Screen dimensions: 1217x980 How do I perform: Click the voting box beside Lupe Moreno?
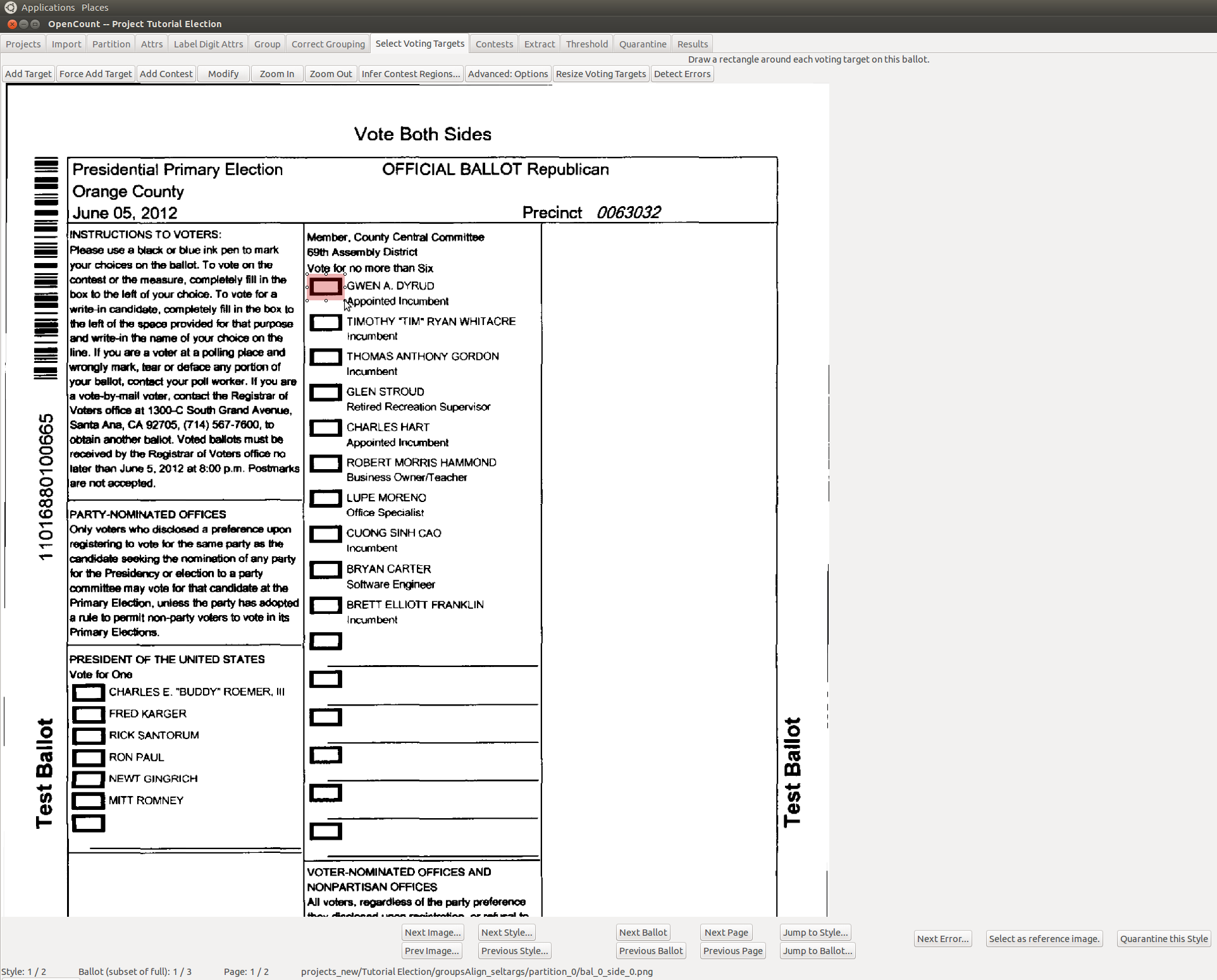coord(326,499)
